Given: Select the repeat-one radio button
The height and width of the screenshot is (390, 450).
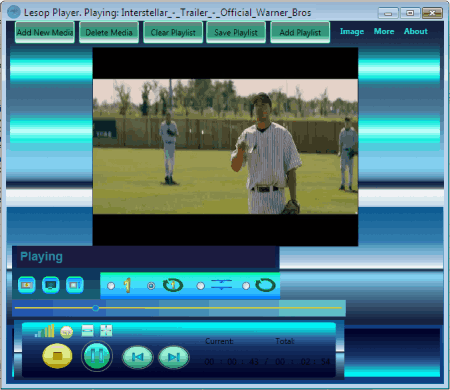Looking at the screenshot, I should [x=151, y=286].
